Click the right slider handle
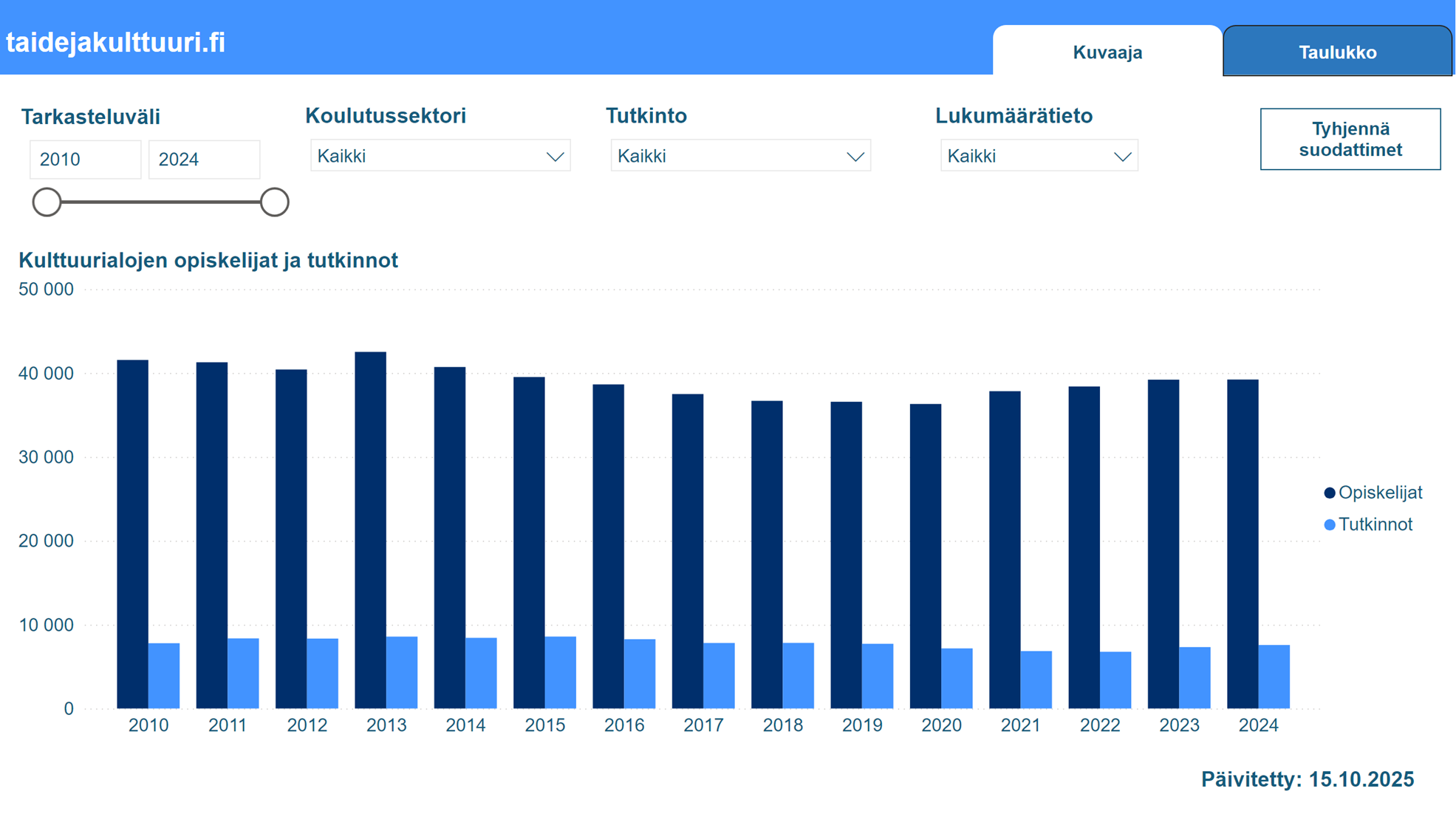Image resolution: width=1456 pixels, height=831 pixels. pyautogui.click(x=274, y=202)
